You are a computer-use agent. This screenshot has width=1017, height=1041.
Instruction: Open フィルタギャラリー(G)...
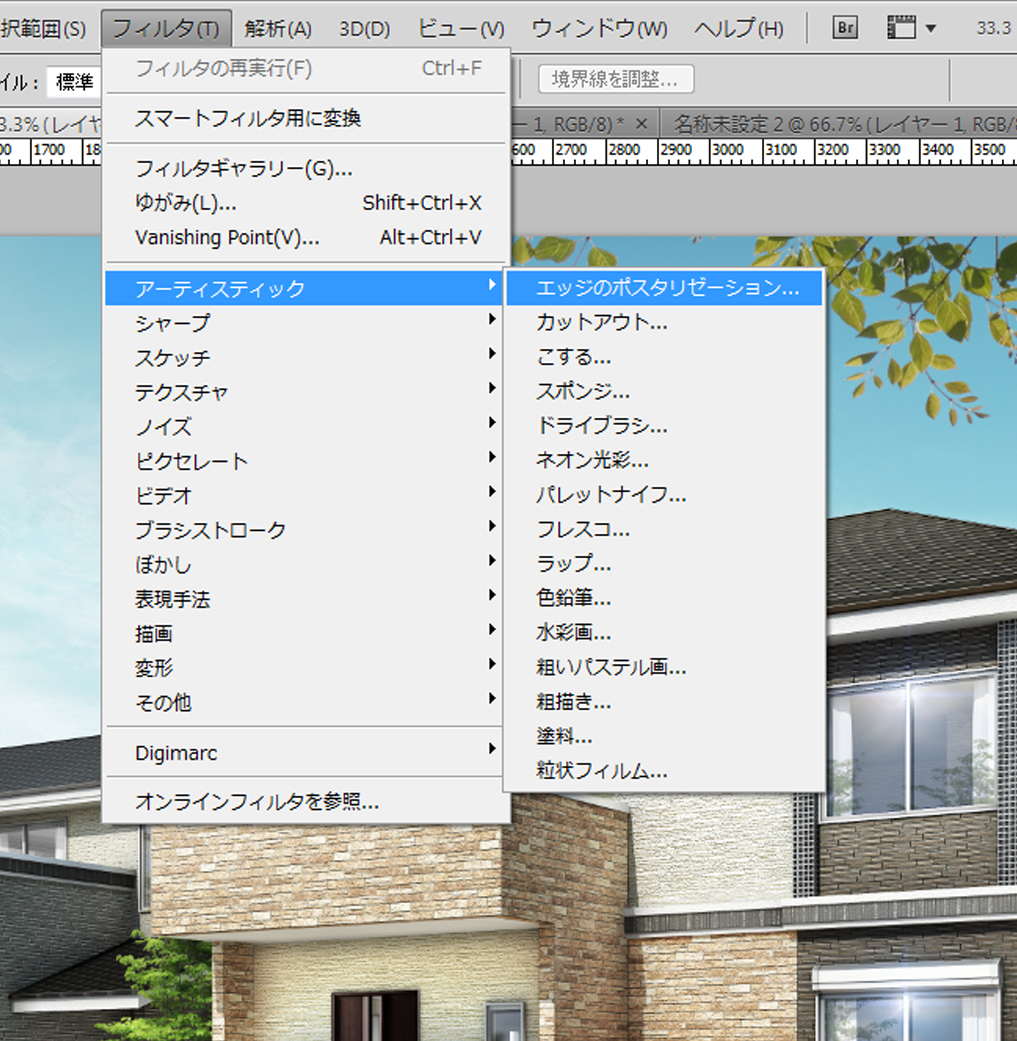click(243, 168)
